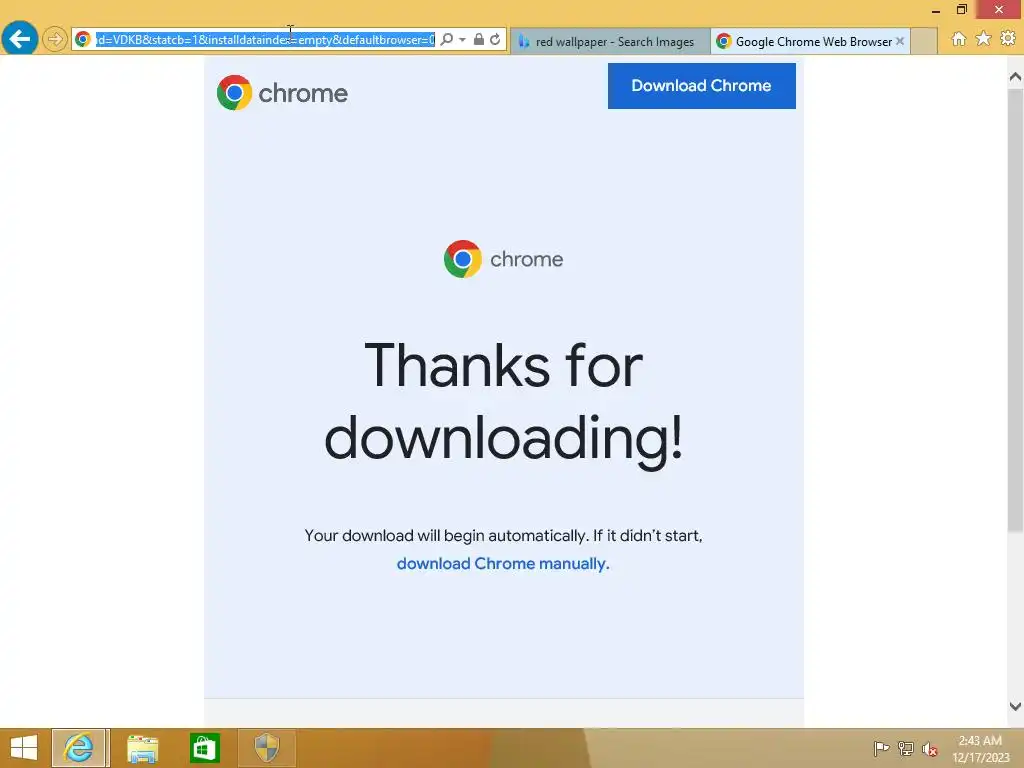This screenshot has height=768, width=1024.
Task: Open the Windows Start button
Action: (x=24, y=748)
